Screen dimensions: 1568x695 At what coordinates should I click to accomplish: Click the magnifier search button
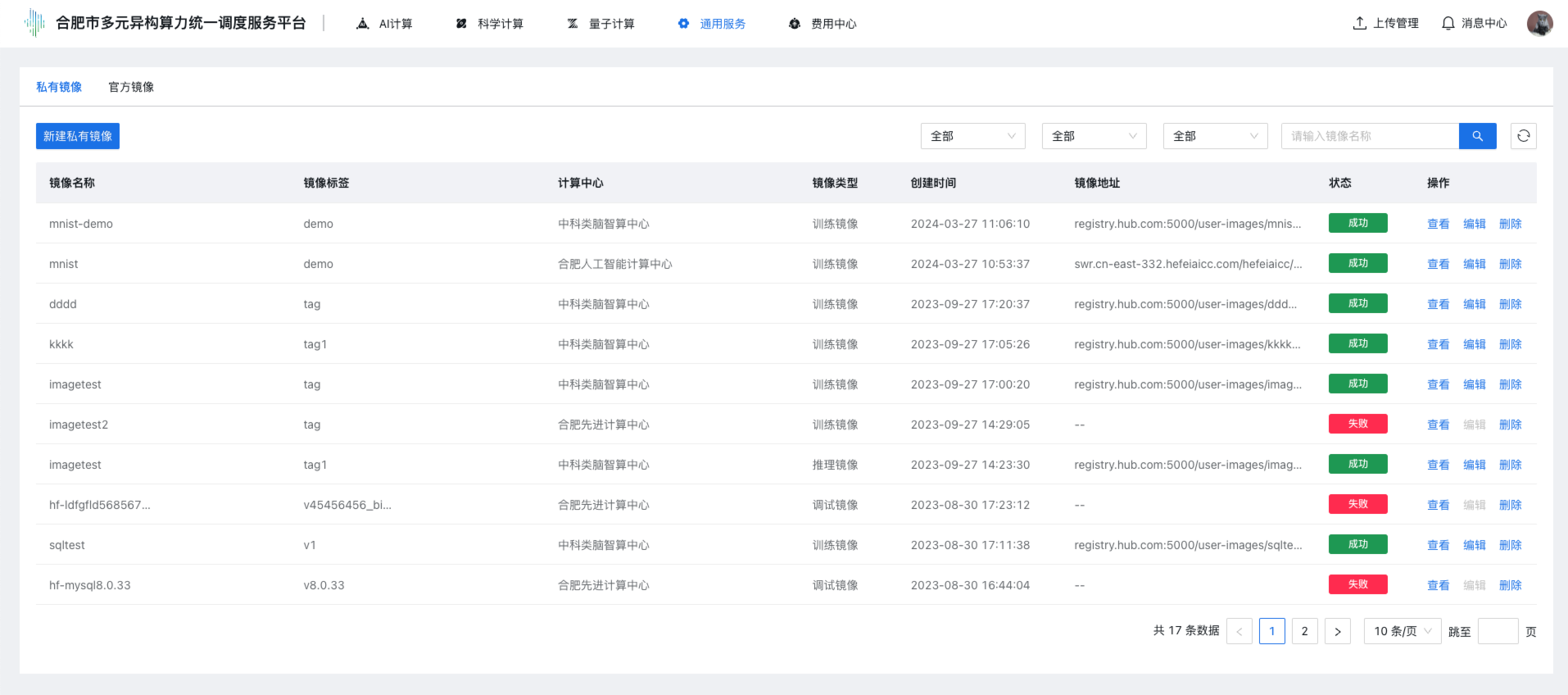click(1477, 136)
